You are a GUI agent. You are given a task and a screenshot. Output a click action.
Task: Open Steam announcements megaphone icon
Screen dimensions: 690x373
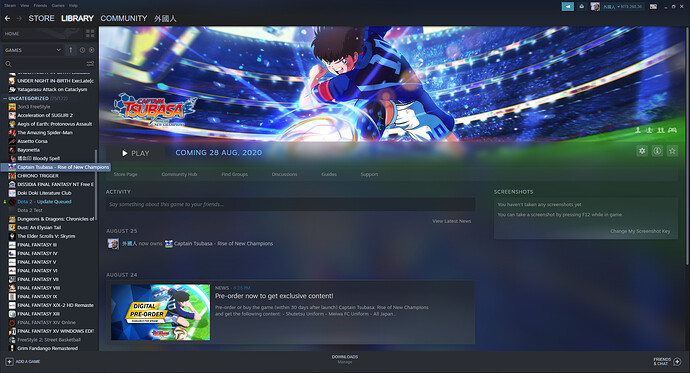[568, 7]
